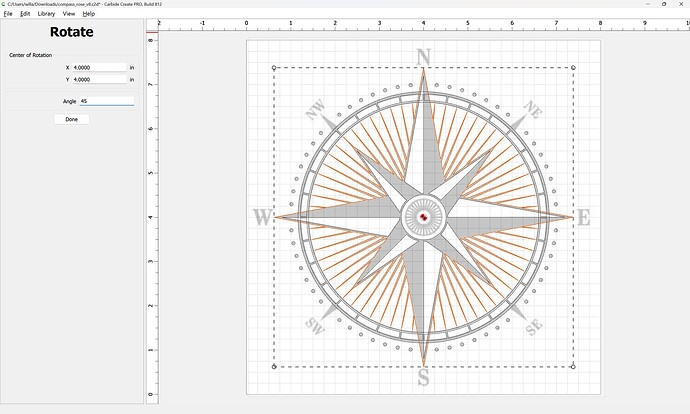
Task: Select the letter E on the compass
Action: (x=584, y=217)
